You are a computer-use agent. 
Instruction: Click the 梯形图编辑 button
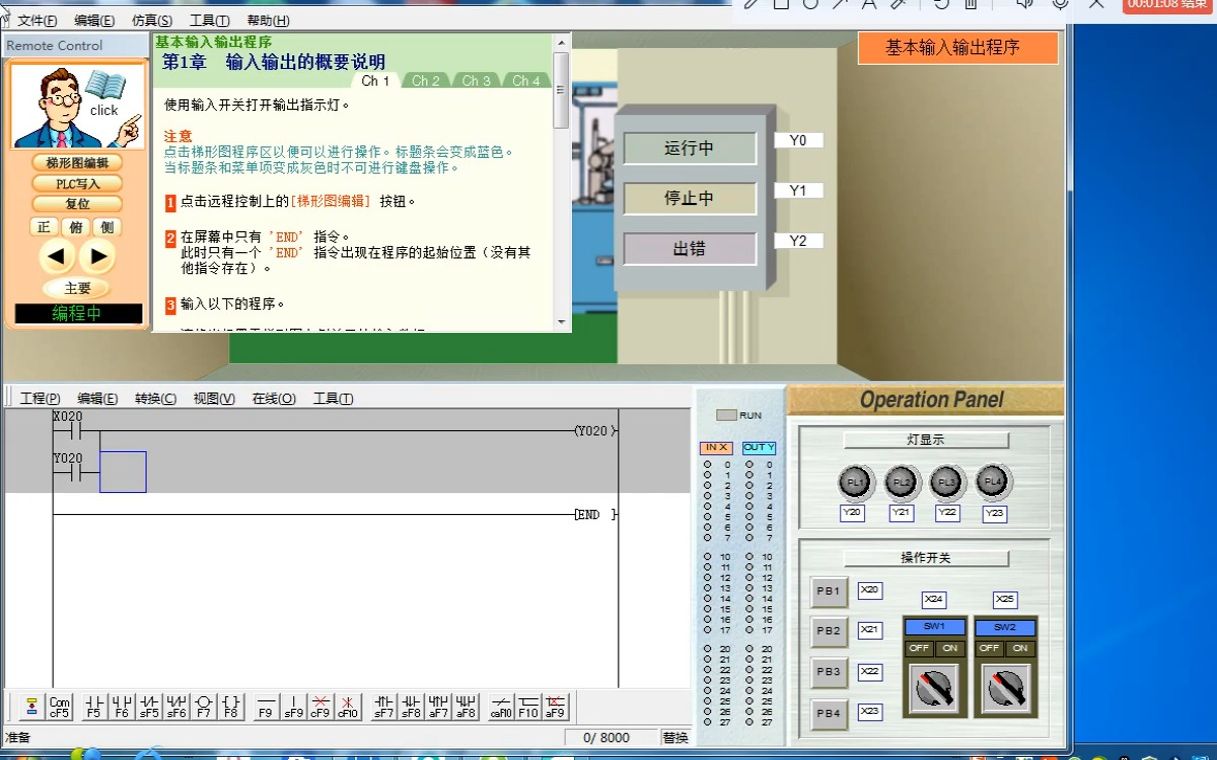pyautogui.click(x=78, y=162)
